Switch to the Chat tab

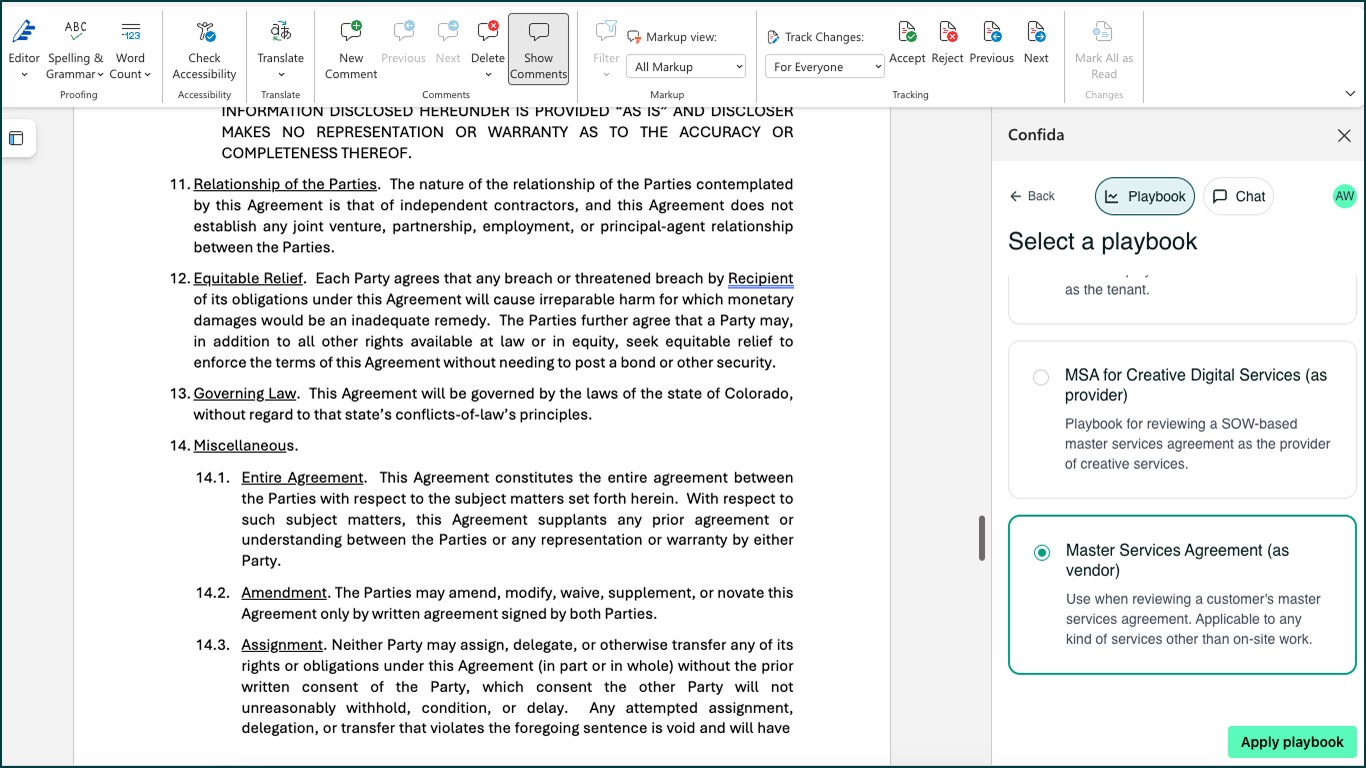tap(1238, 196)
